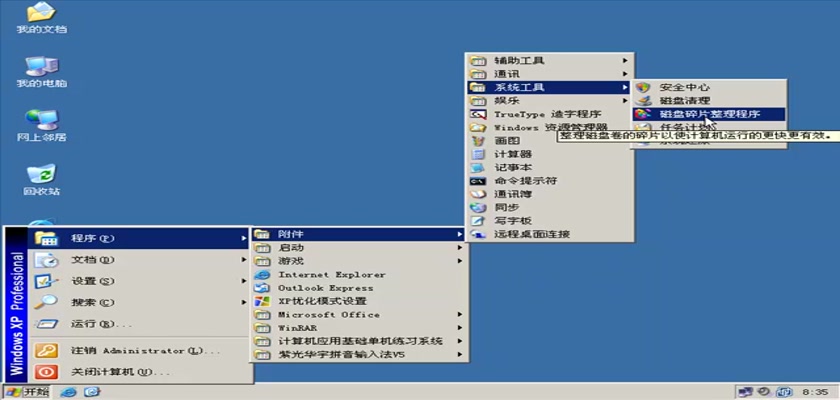Click the 同步 synchronize icon
This screenshot has height=400, width=840.
(x=477, y=208)
